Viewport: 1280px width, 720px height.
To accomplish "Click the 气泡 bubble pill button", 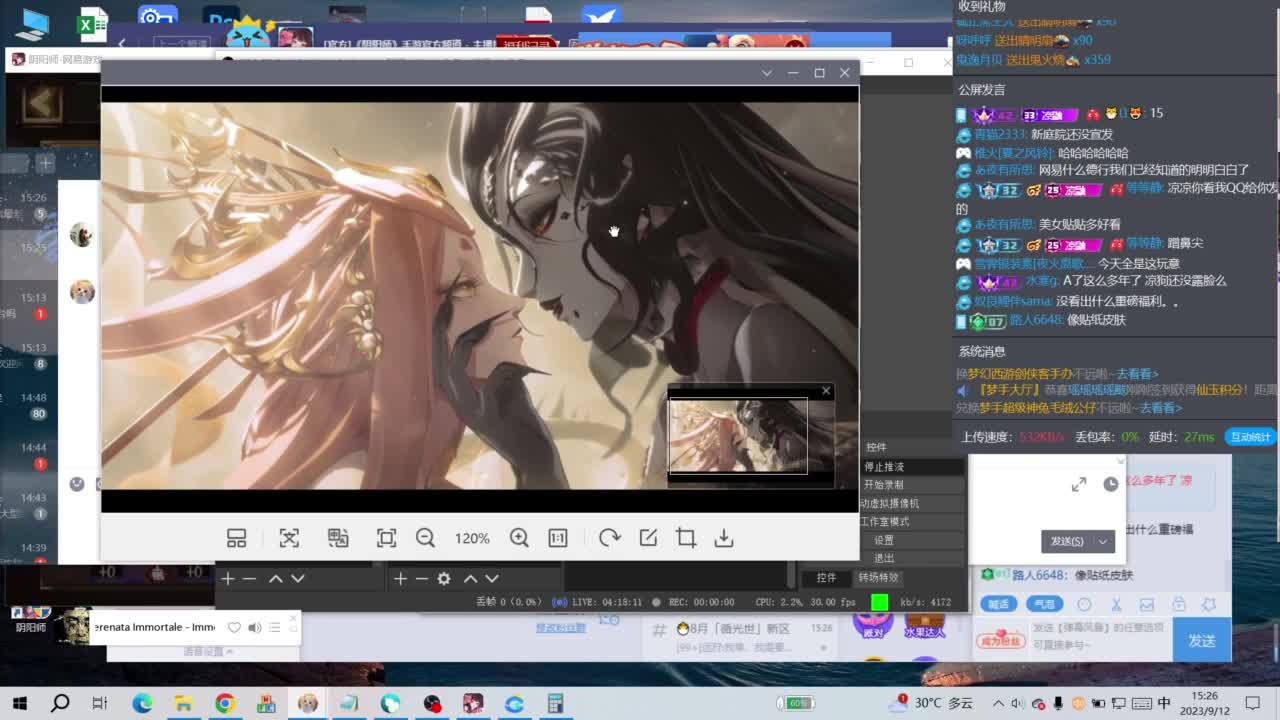I will [x=1044, y=604].
